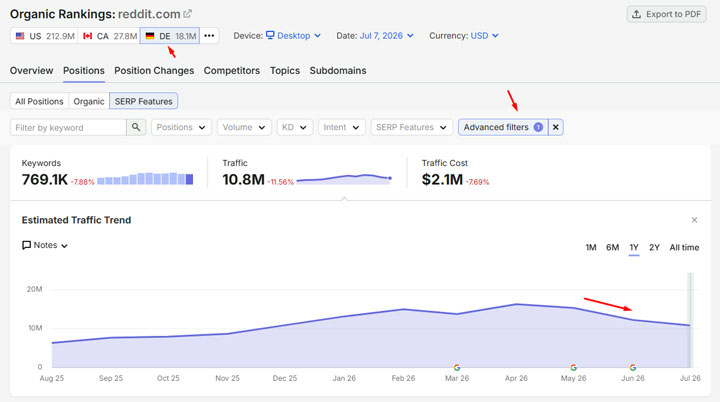720x402 pixels.
Task: Select the CA 27.8M database
Action: [x=109, y=36]
